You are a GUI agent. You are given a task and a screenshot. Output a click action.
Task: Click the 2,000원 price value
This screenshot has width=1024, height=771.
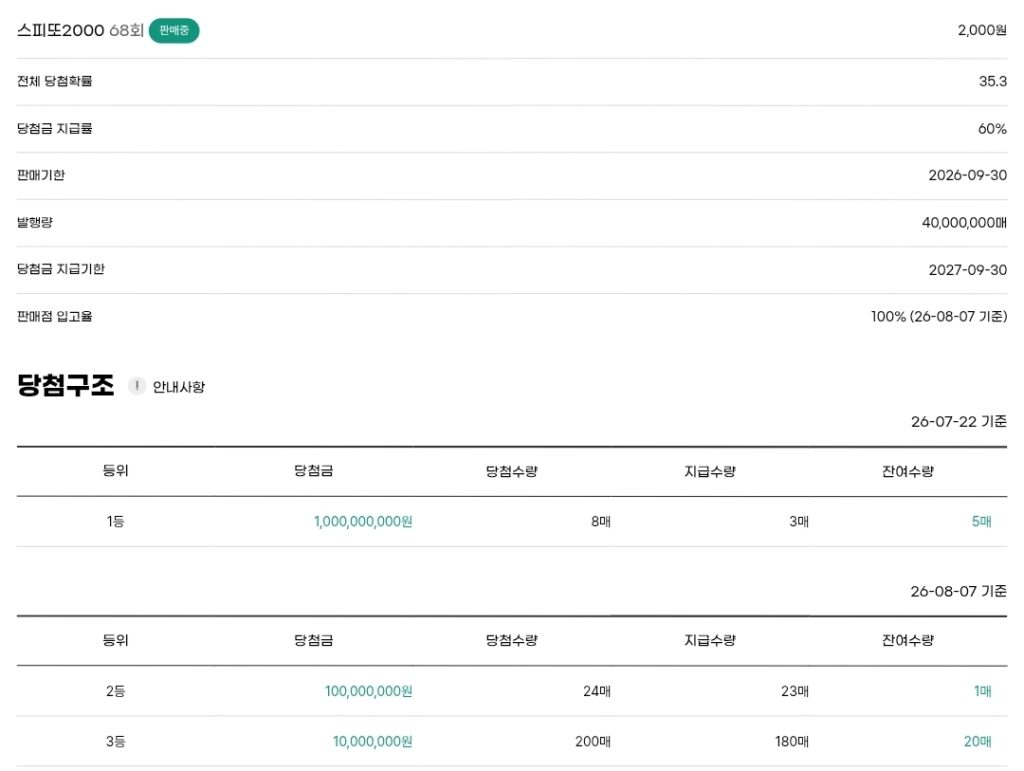click(982, 30)
